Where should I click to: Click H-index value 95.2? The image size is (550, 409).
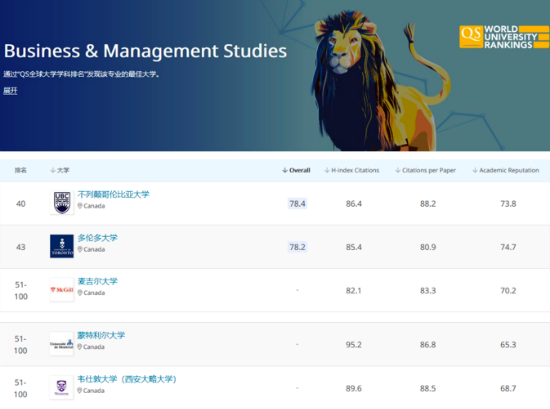click(x=354, y=344)
